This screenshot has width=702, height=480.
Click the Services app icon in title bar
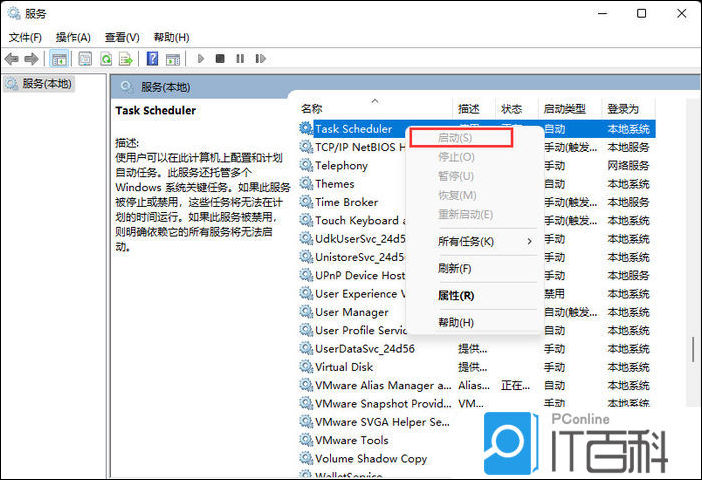pos(14,13)
